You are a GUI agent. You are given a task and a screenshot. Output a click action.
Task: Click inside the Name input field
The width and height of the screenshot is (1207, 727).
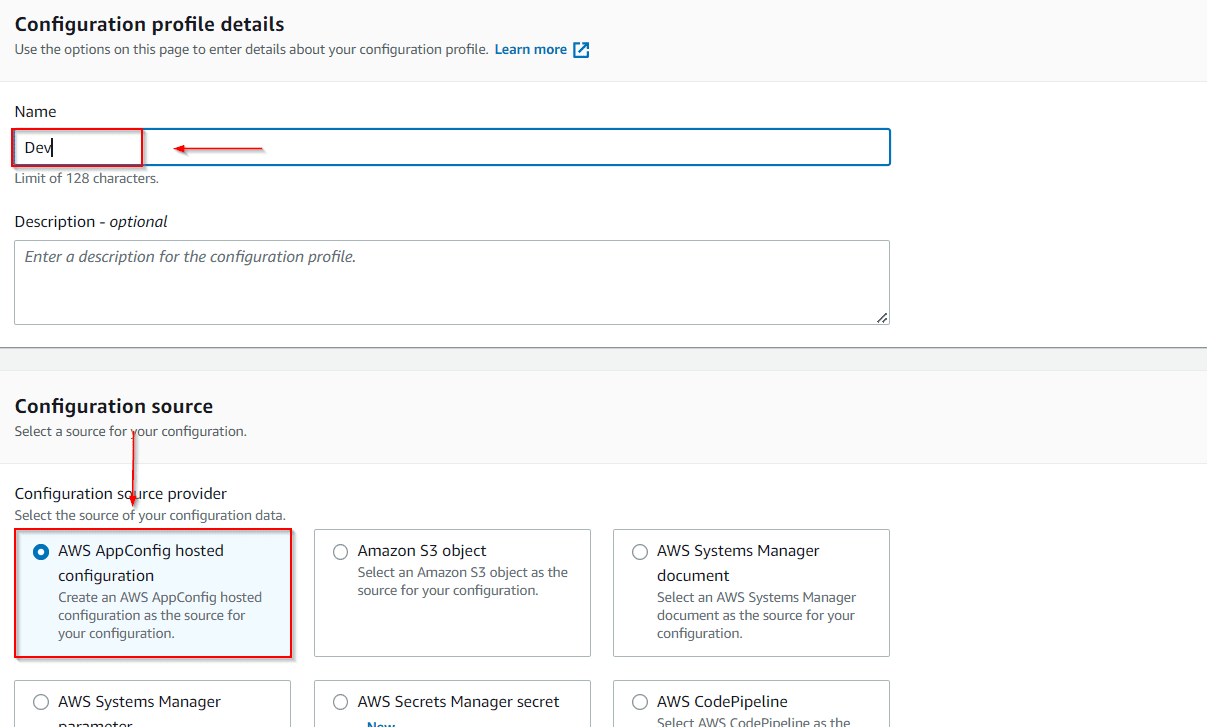coord(450,146)
